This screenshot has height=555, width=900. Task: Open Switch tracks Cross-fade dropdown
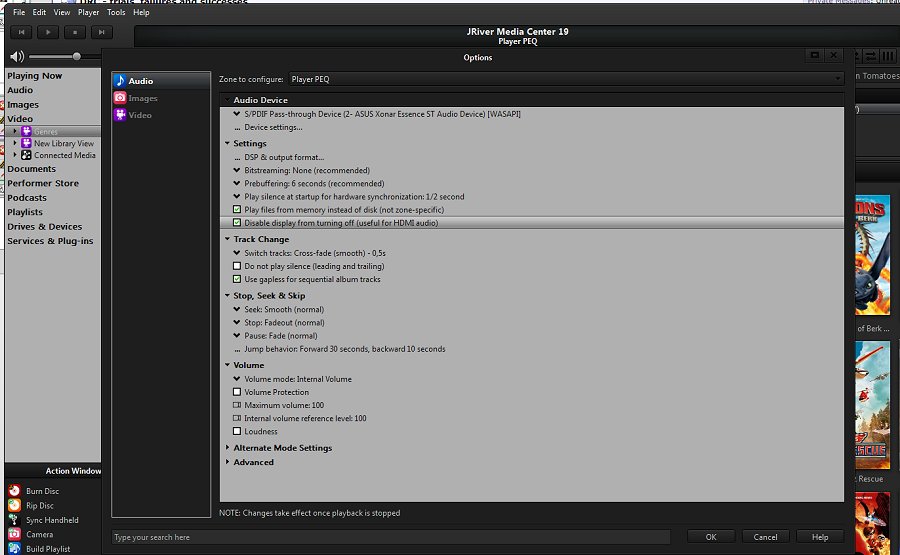(x=237, y=253)
